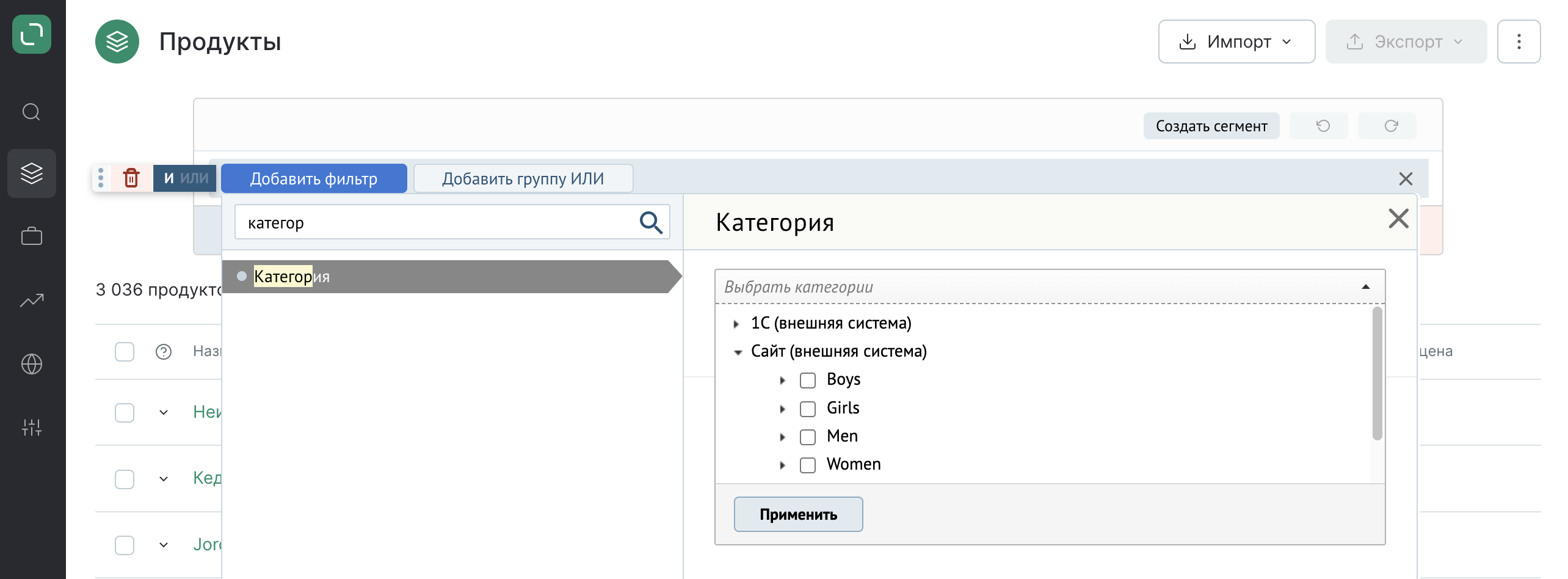
Task: Collapse the Выбрать категории dropdown
Action: click(1366, 287)
